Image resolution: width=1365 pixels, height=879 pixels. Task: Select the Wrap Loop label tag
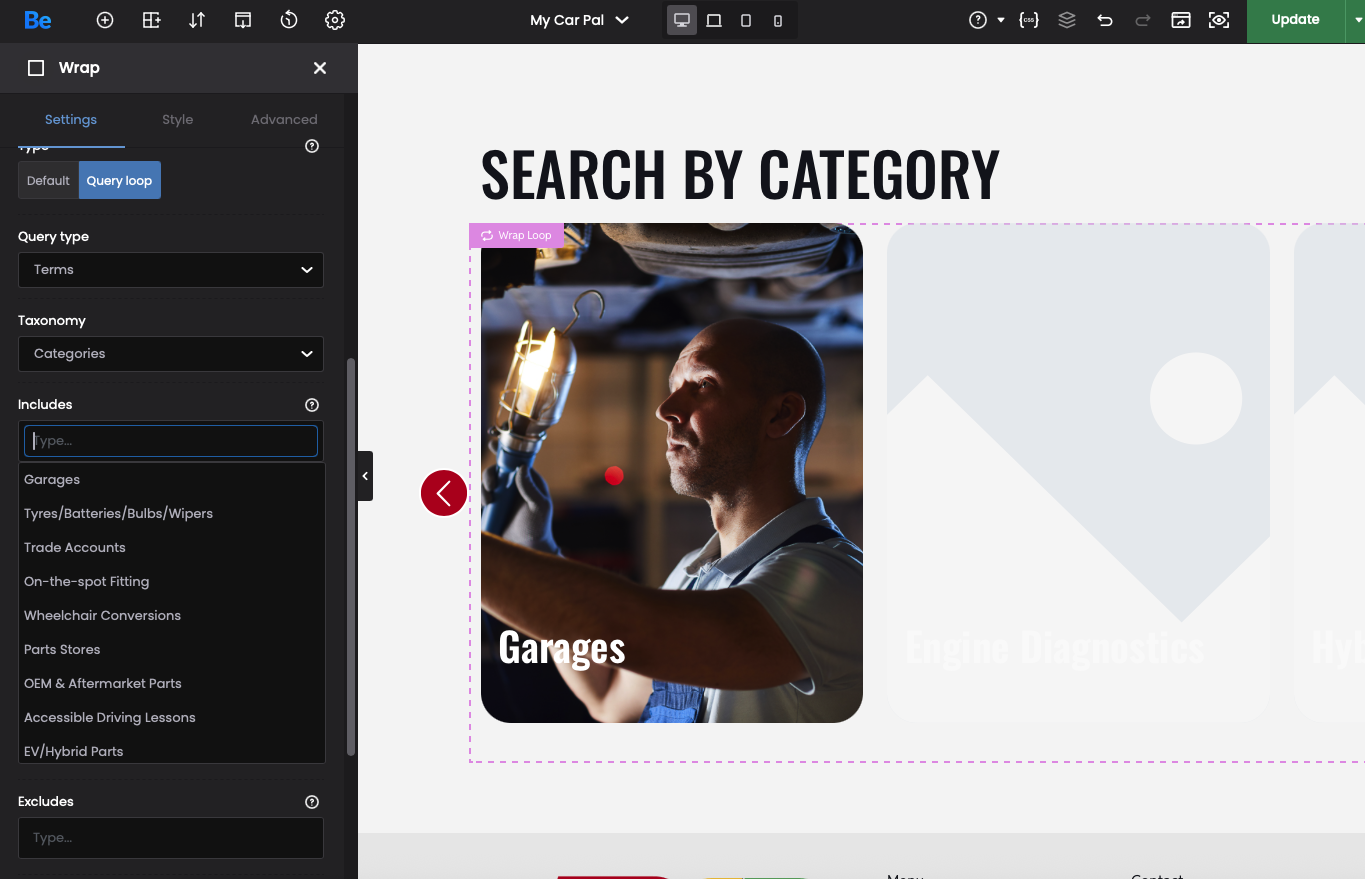[x=516, y=235]
